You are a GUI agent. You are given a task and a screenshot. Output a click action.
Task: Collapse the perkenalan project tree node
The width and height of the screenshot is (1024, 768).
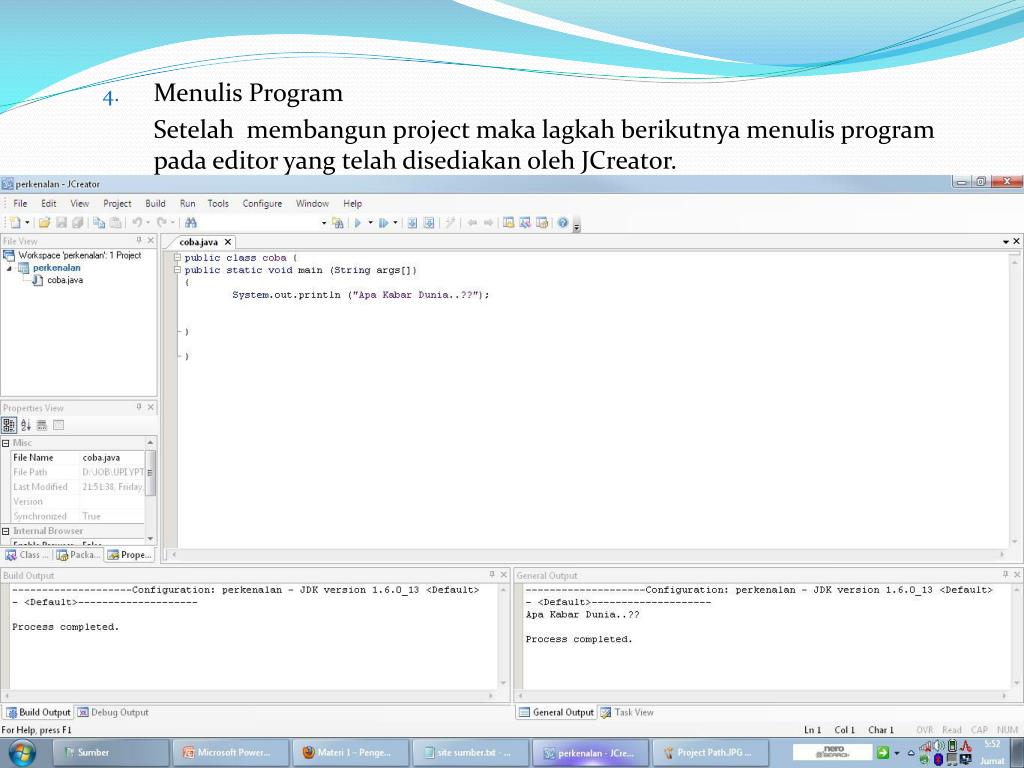tap(9, 268)
